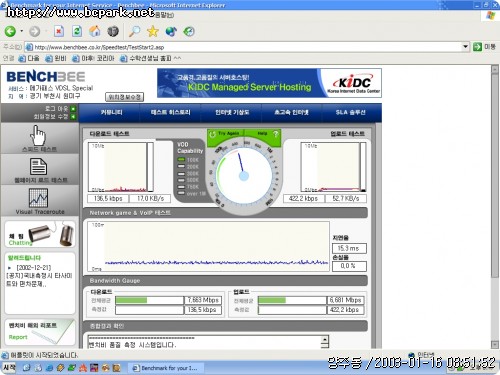Expand the address bar dropdown arrow
500x375 pixels.
466,47
